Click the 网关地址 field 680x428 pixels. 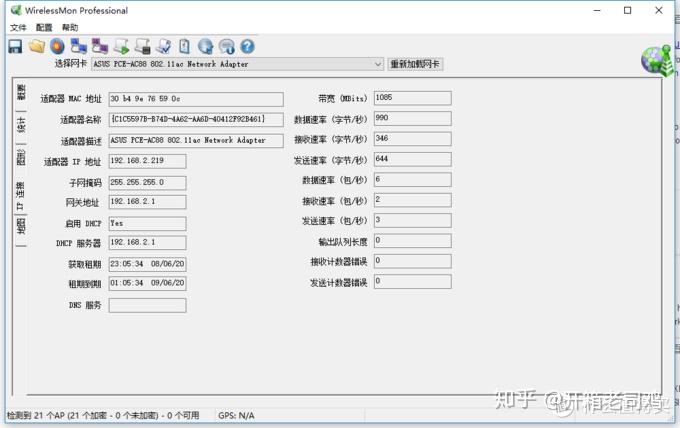[147, 202]
